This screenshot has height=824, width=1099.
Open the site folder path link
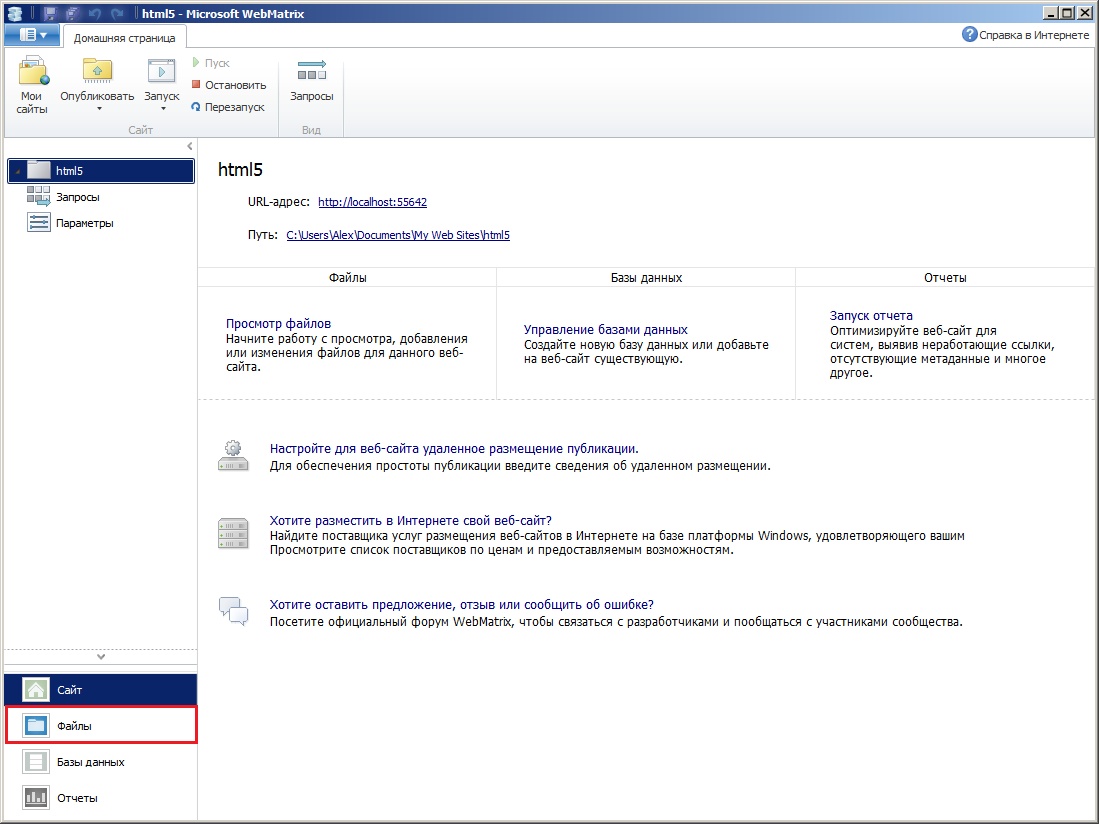398,235
